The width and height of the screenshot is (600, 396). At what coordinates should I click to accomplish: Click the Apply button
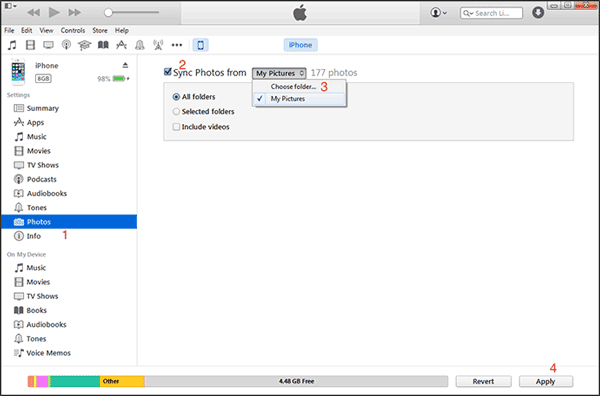pos(545,381)
